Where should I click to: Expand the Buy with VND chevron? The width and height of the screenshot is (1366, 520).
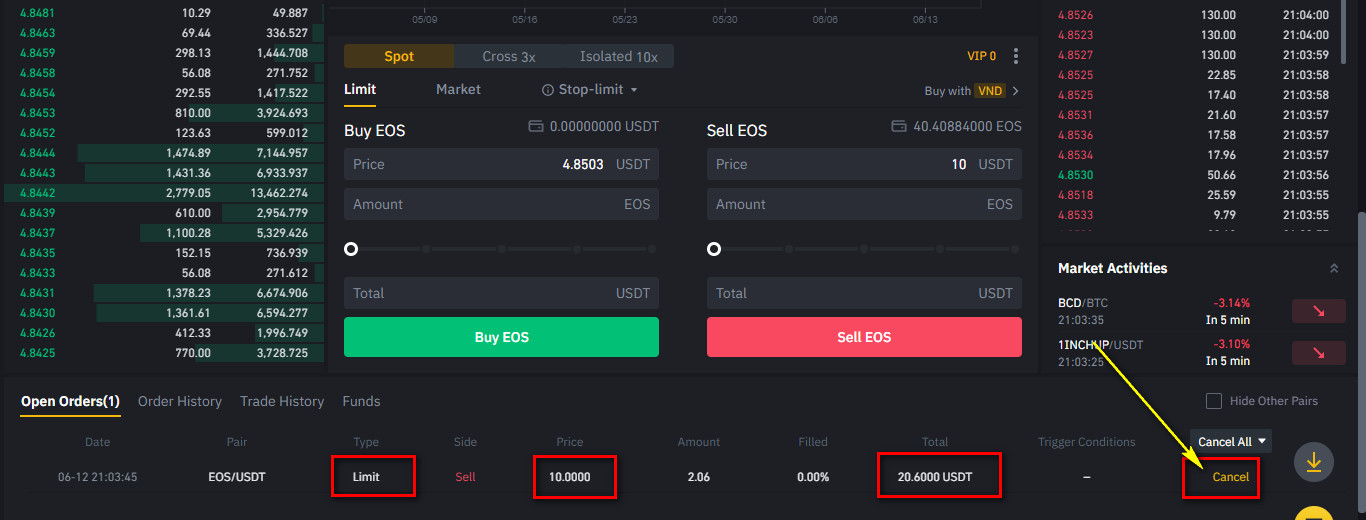pos(1016,91)
